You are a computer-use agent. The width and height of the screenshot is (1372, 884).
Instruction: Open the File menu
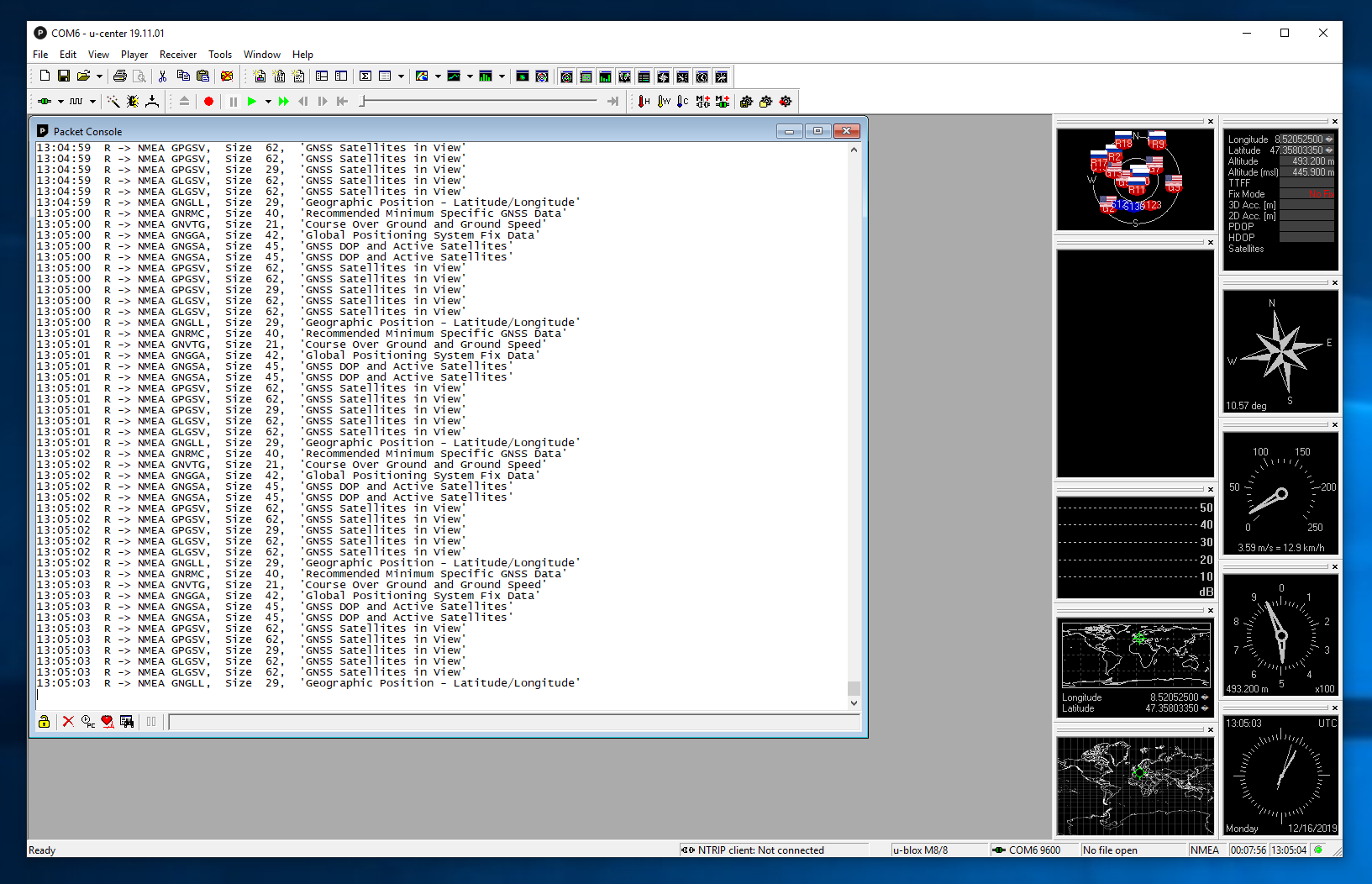point(40,55)
